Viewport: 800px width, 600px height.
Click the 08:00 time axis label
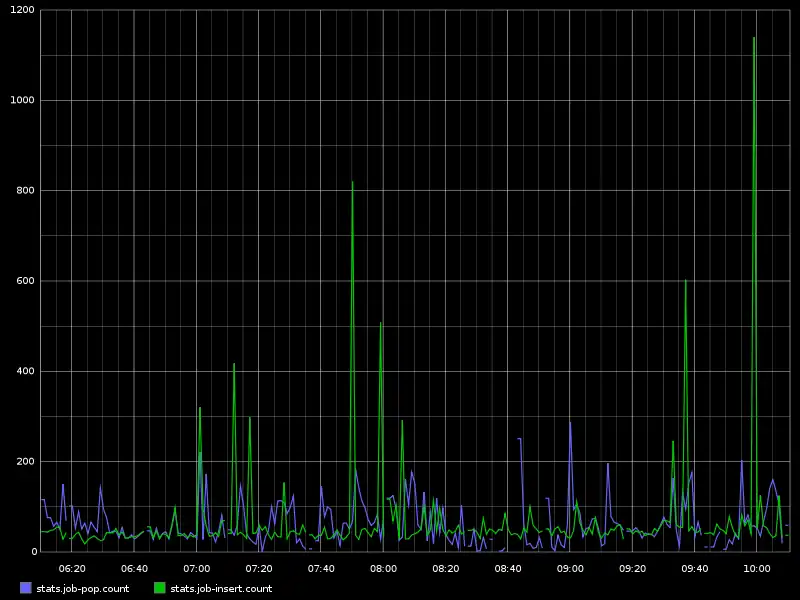click(x=383, y=568)
